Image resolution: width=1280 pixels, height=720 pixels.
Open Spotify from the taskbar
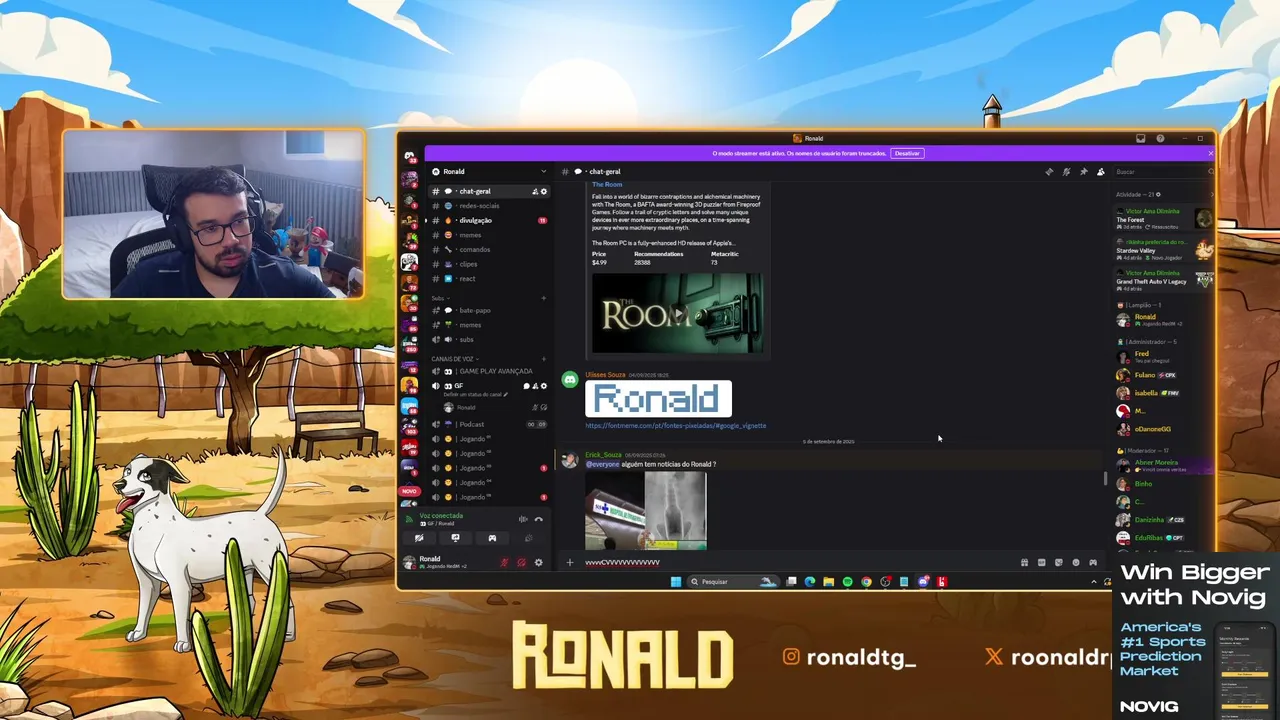[x=847, y=581]
